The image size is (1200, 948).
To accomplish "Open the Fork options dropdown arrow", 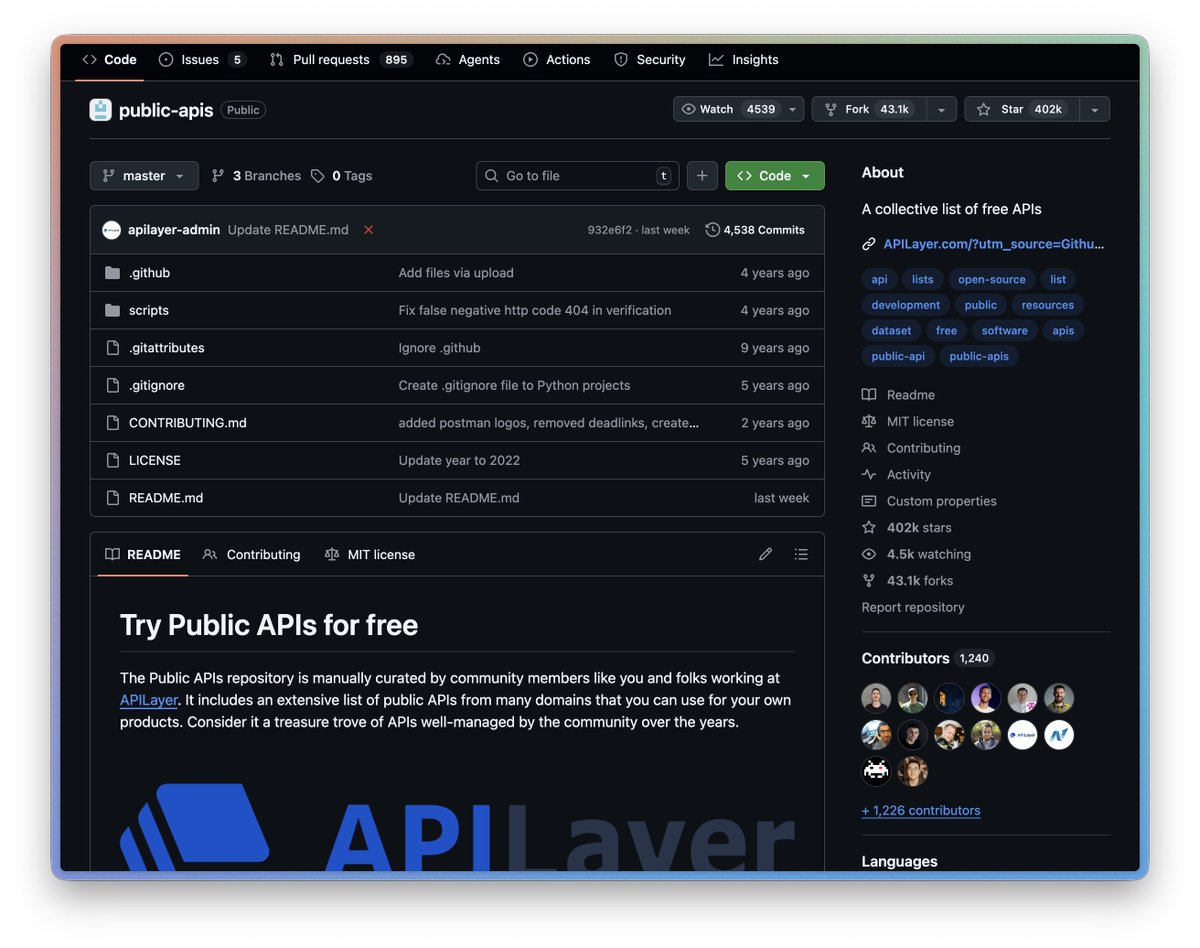I will 941,109.
